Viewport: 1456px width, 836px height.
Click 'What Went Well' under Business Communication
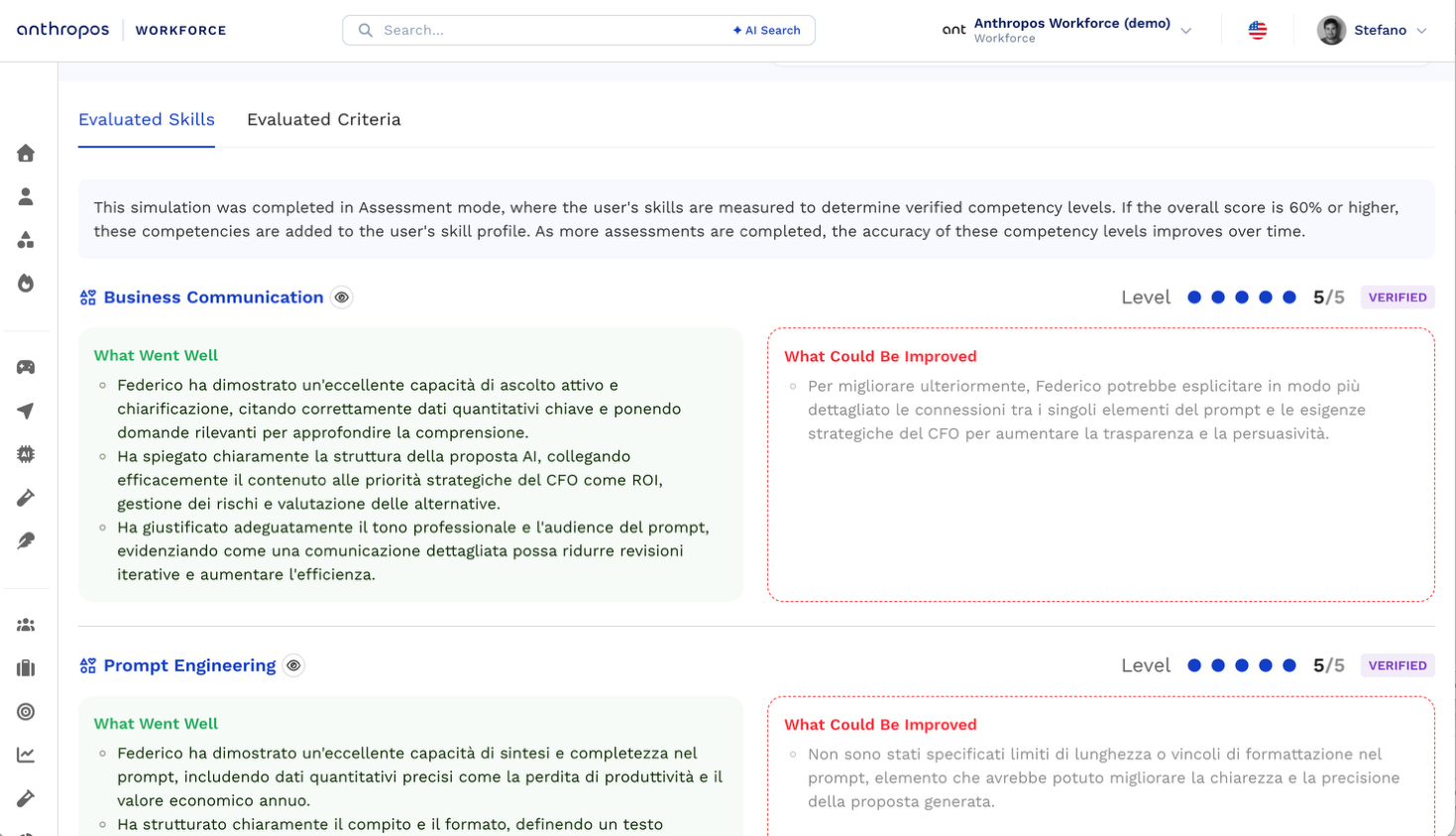coord(156,355)
